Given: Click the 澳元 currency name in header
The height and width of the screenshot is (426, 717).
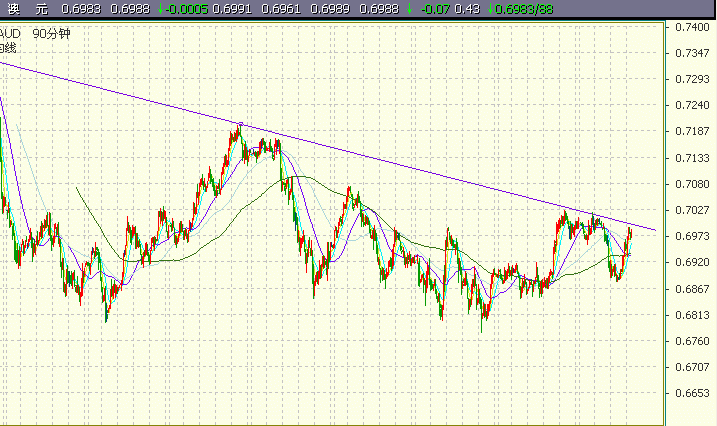Looking at the screenshot, I should tap(28, 9).
